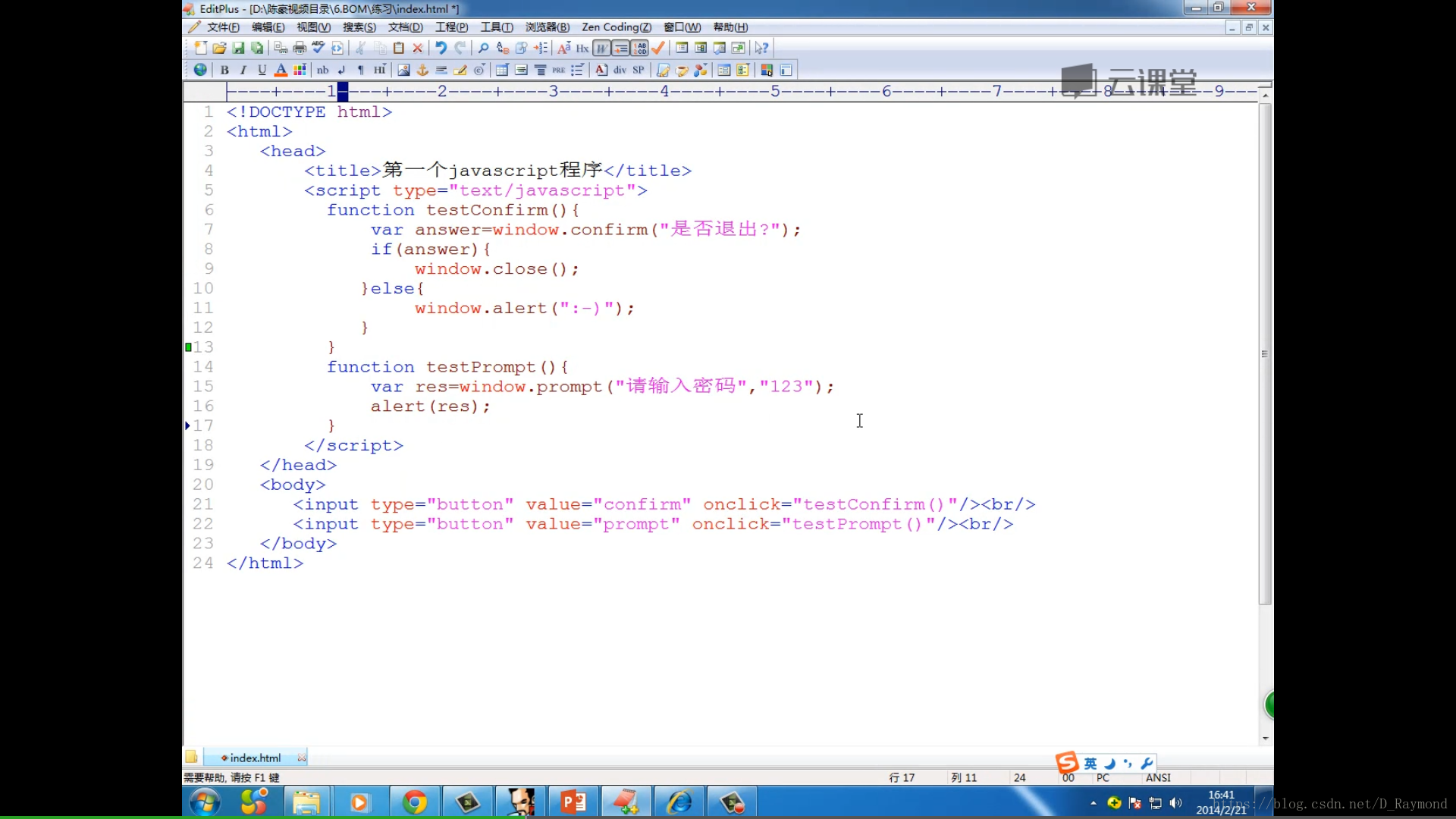Open the Zen Coding(Z) menu

[x=617, y=27]
